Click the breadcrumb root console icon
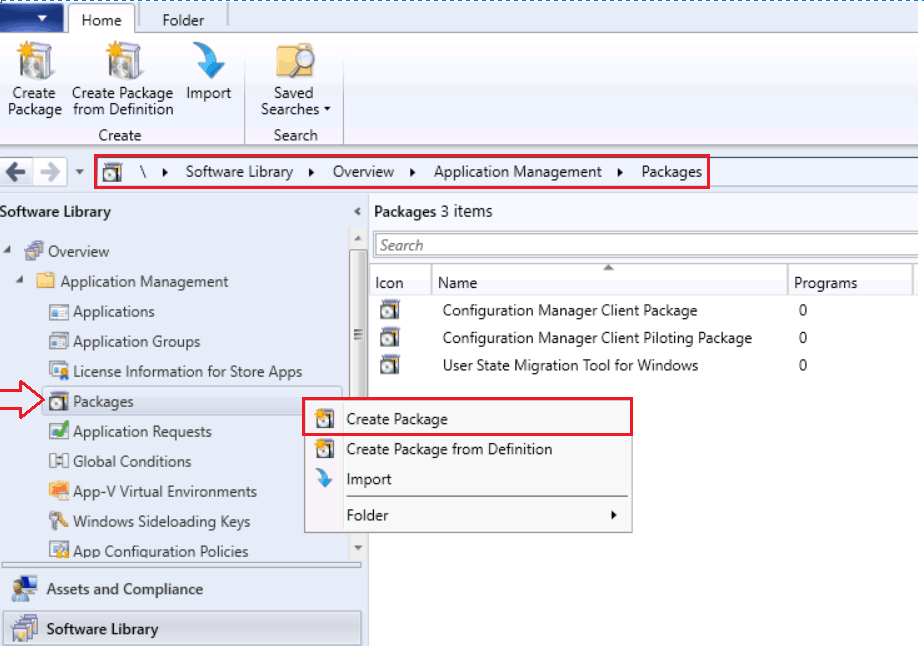Image resolution: width=924 pixels, height=646 pixels. 112,172
